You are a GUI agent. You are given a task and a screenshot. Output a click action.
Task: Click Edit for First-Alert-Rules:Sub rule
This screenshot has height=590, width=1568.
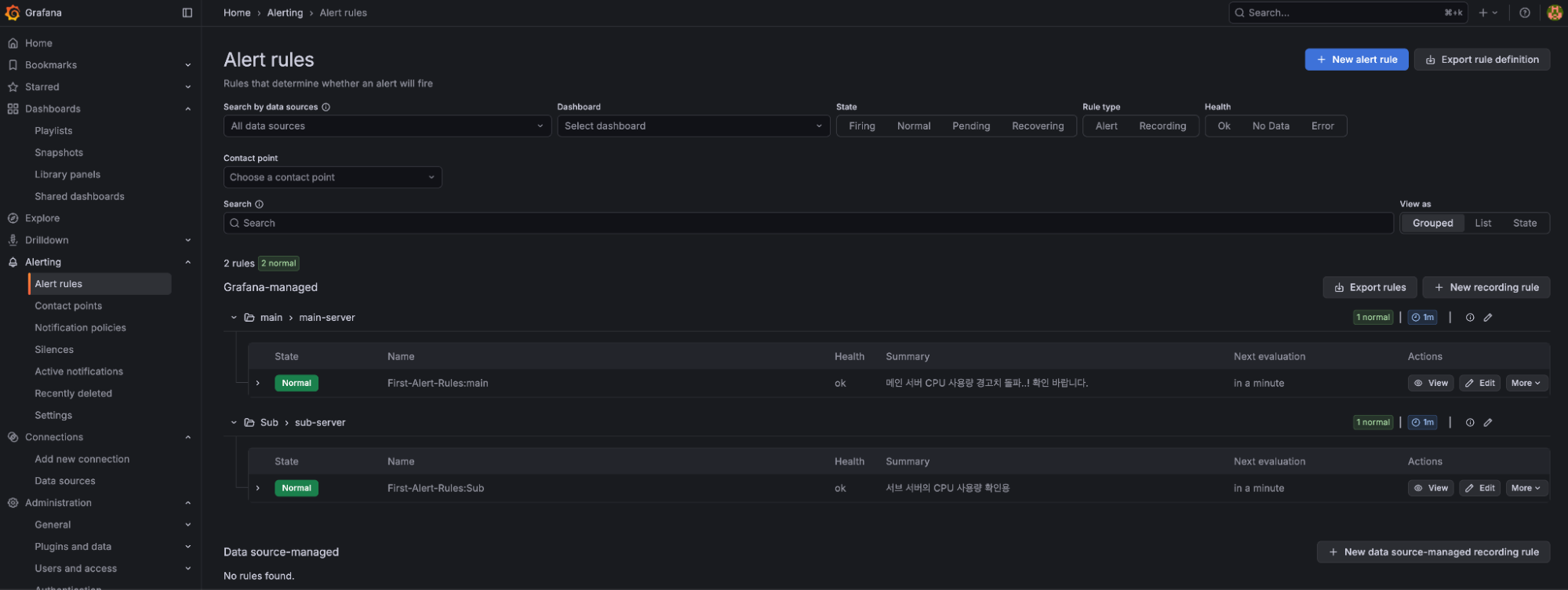1479,488
